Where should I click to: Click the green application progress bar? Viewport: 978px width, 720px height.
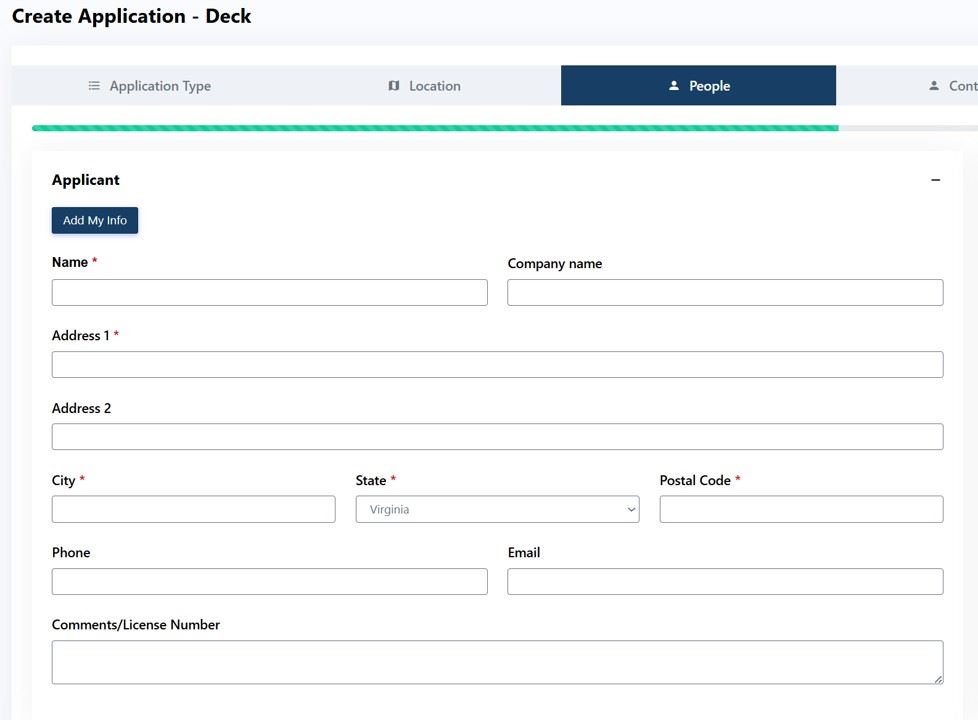click(435, 128)
